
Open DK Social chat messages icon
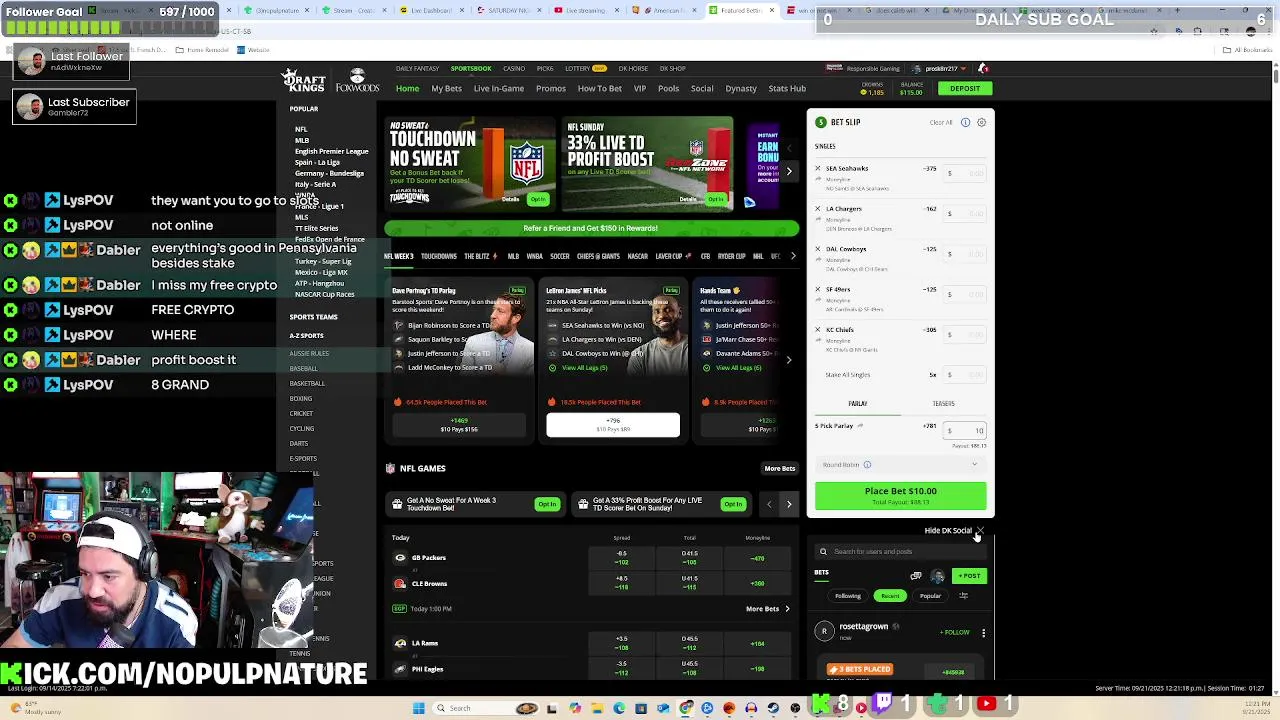915,576
